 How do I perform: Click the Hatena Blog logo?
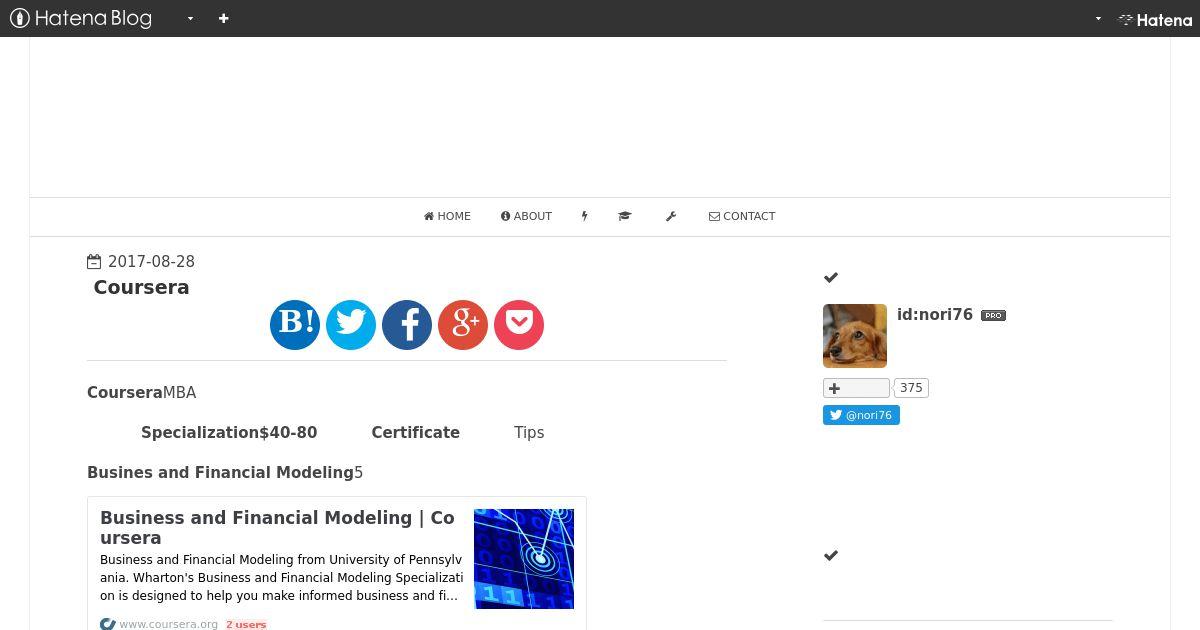tap(81, 18)
